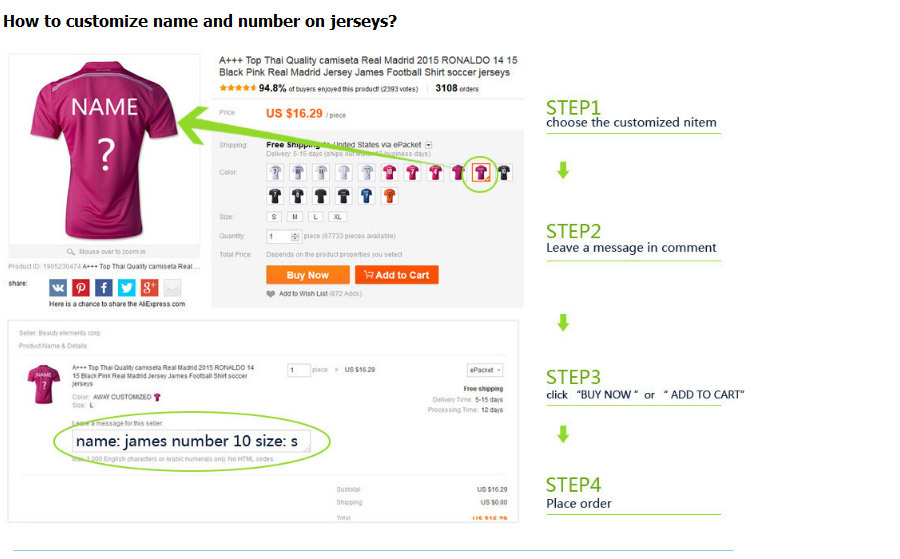
Task: Select the blue jersey color swatch
Action: point(367,196)
